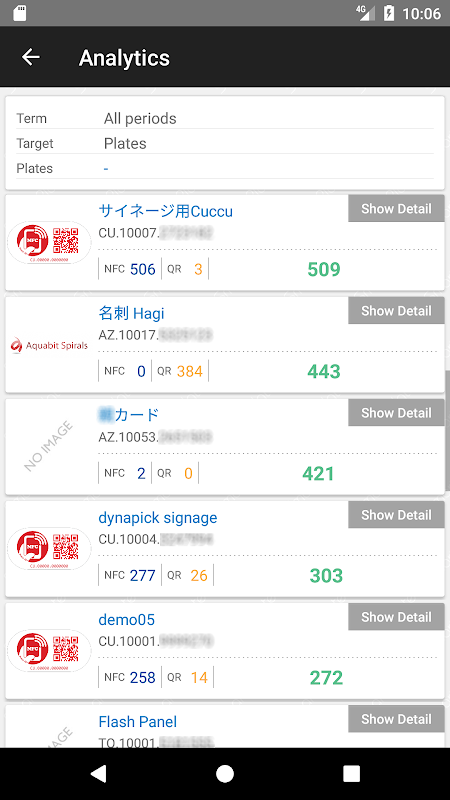450x800 pixels.
Task: Tap the Android recent apps square button
Action: (x=351, y=773)
